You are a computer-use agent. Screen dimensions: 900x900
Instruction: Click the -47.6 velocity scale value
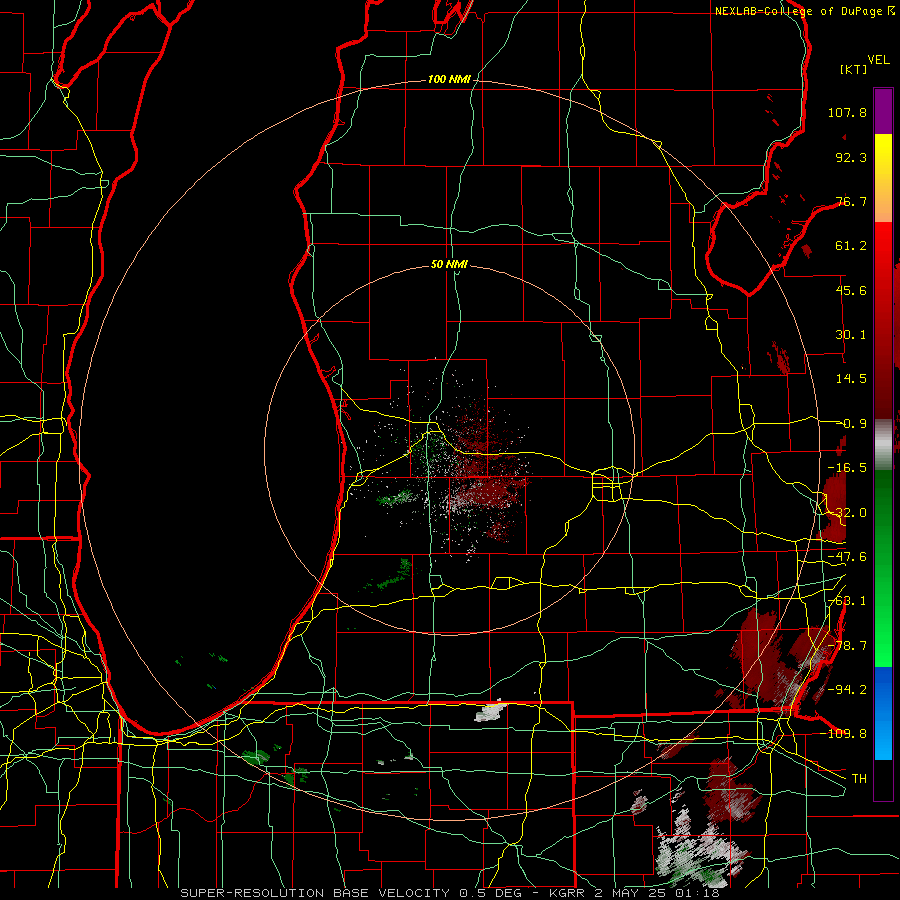847,557
